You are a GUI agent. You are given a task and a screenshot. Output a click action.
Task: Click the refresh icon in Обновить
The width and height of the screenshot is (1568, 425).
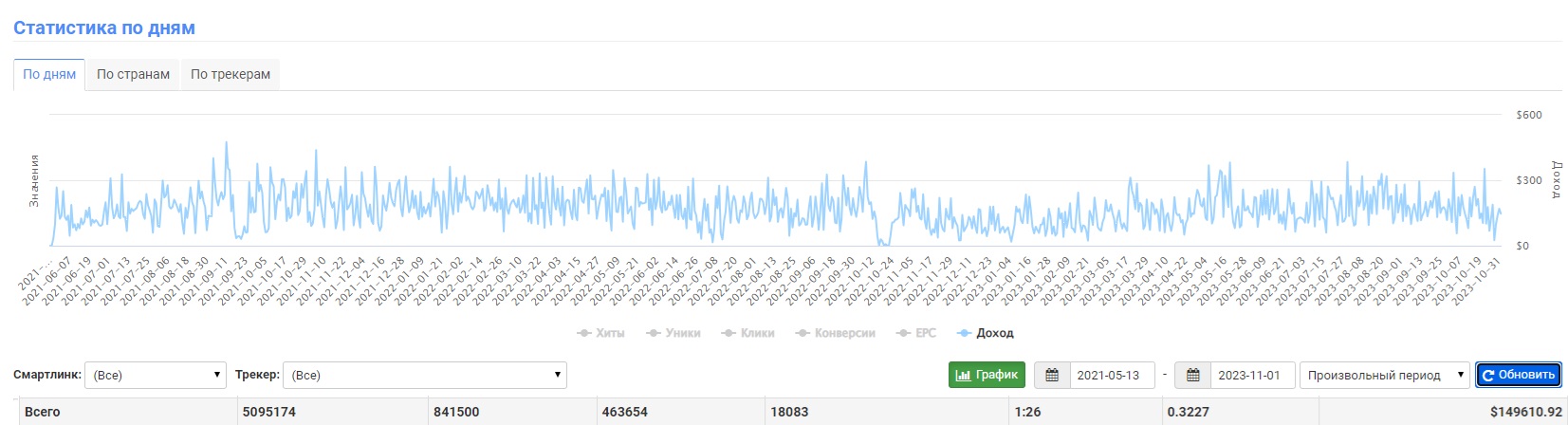[x=1488, y=376]
